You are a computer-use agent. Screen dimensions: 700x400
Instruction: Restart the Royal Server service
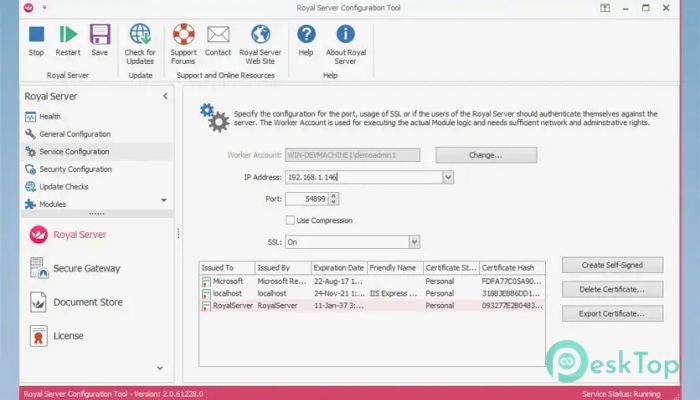(68, 41)
